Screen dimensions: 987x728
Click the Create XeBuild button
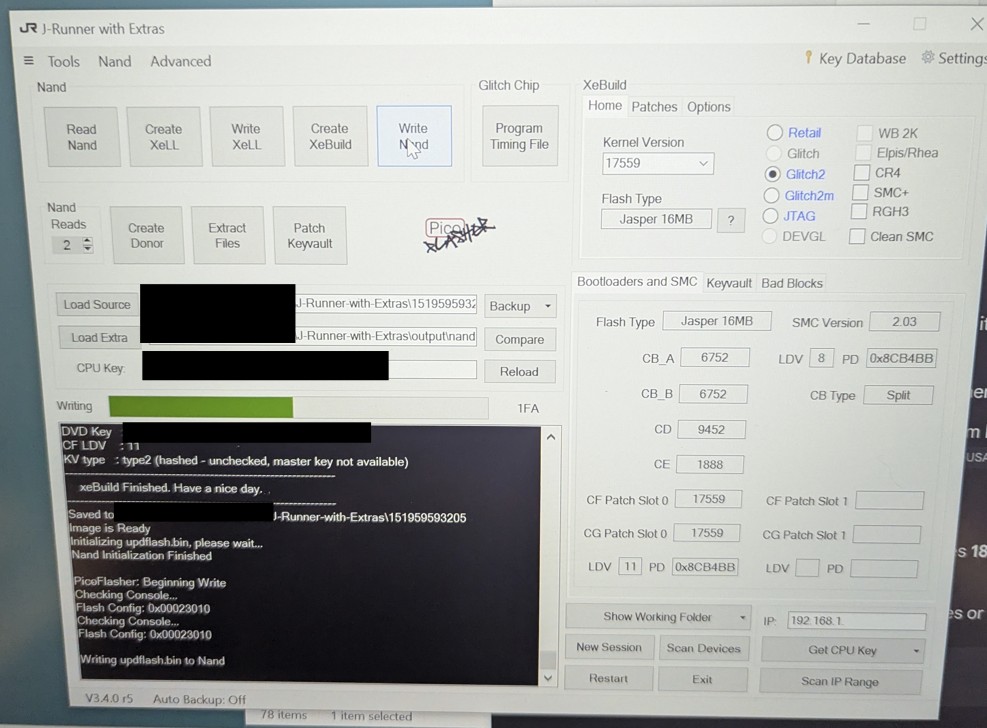click(330, 137)
